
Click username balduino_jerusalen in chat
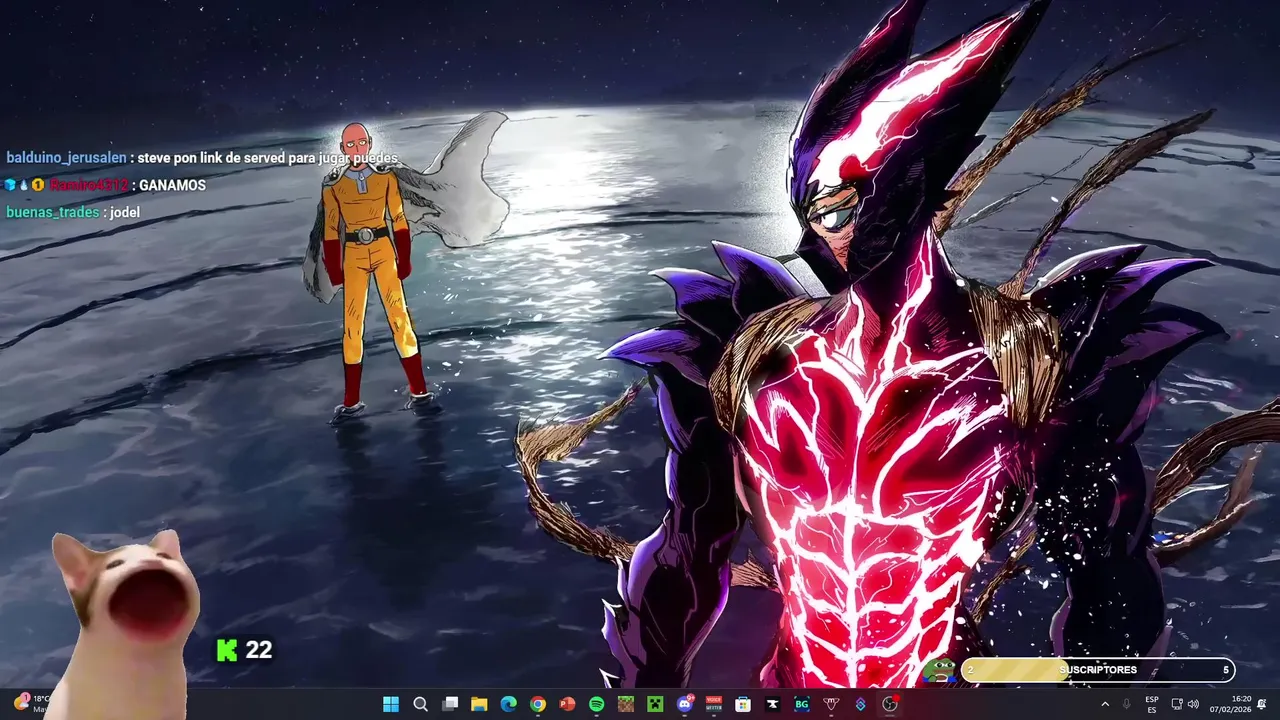point(66,158)
